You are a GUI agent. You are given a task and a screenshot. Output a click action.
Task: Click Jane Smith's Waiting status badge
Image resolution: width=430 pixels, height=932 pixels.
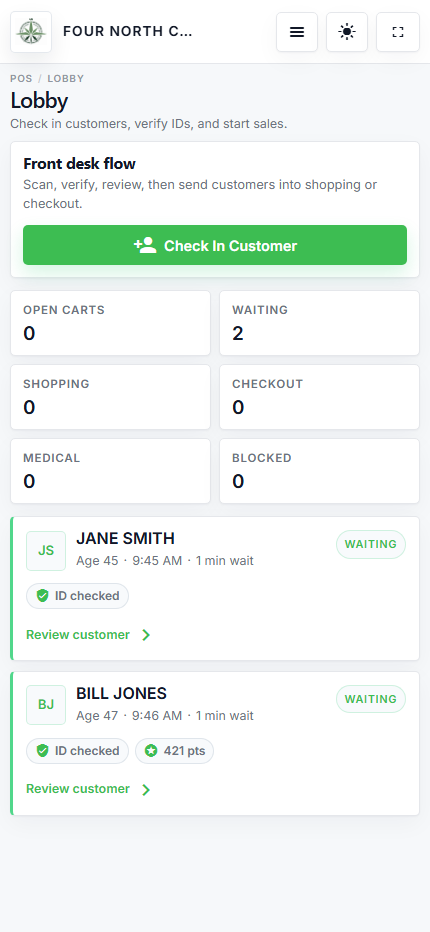(371, 544)
